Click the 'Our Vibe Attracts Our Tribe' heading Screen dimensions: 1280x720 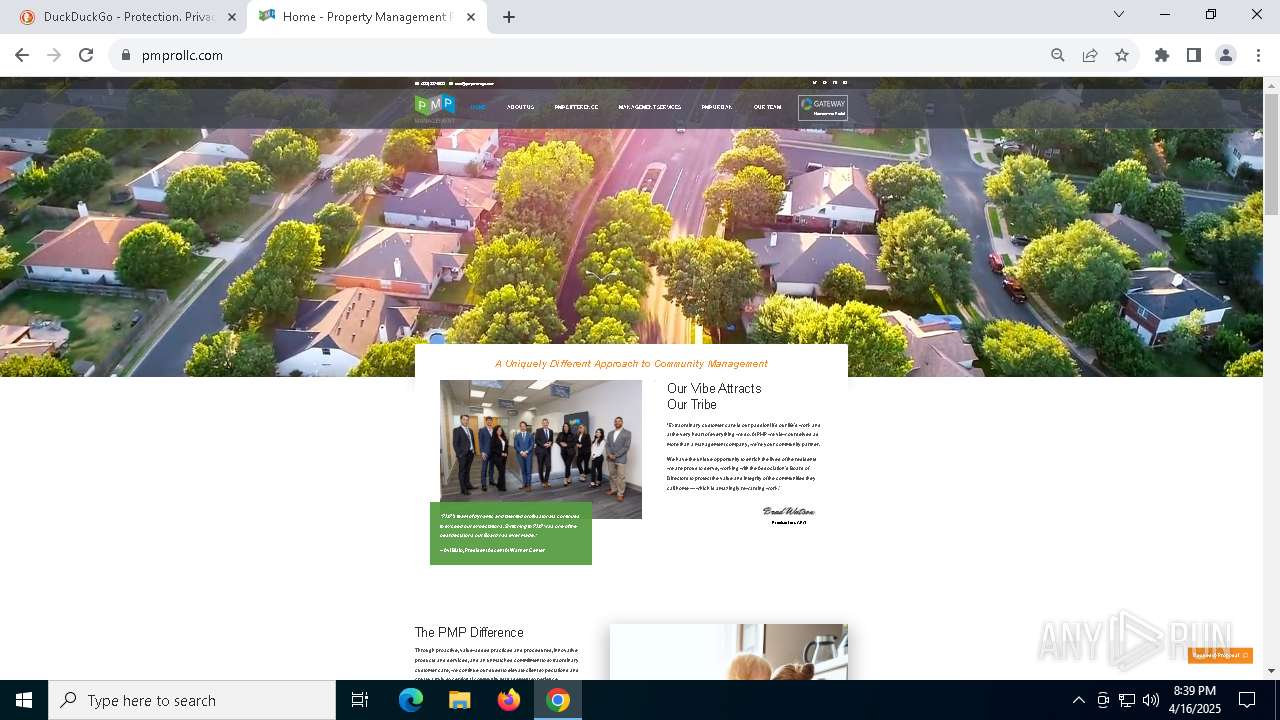(714, 396)
